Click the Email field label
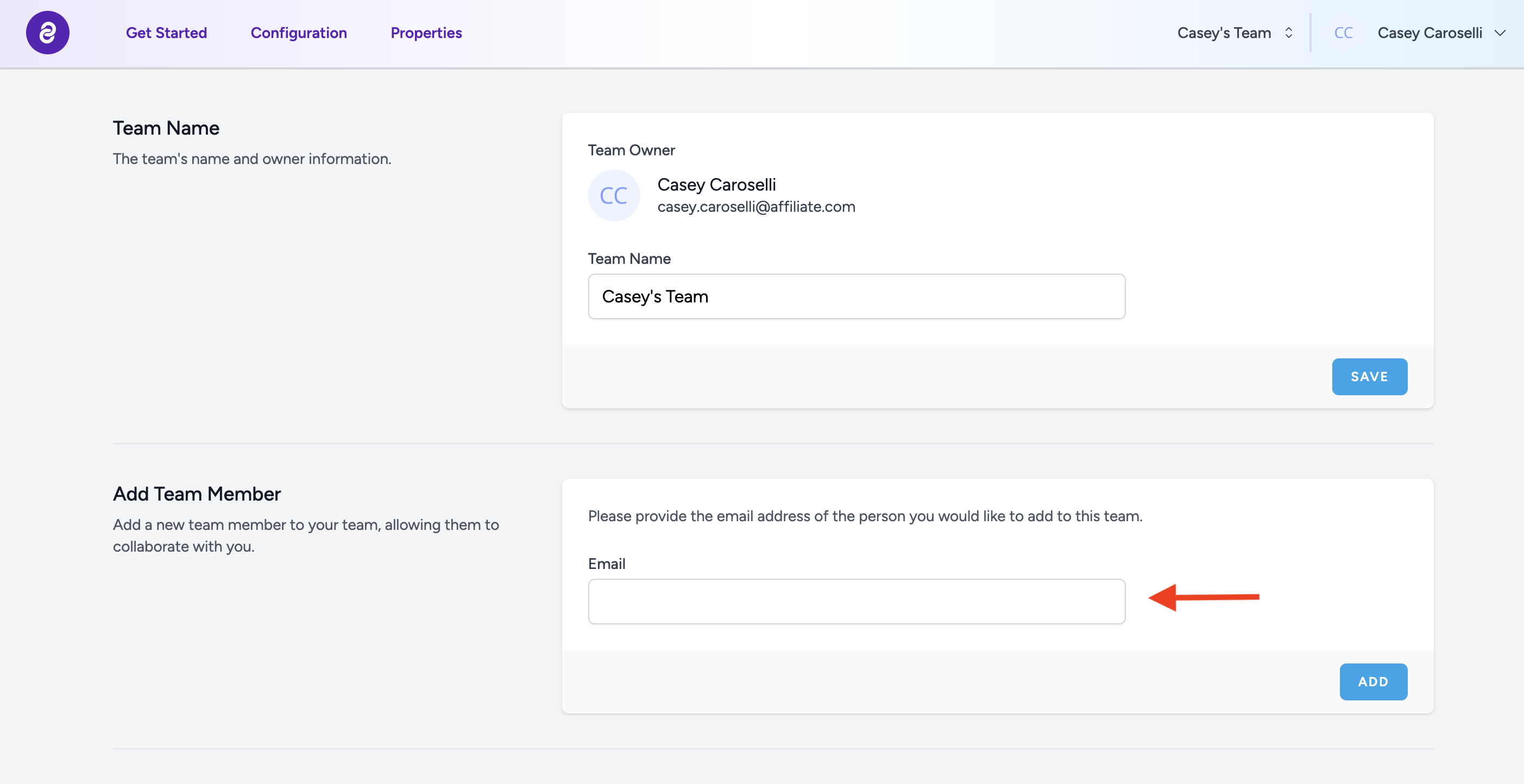 607,564
